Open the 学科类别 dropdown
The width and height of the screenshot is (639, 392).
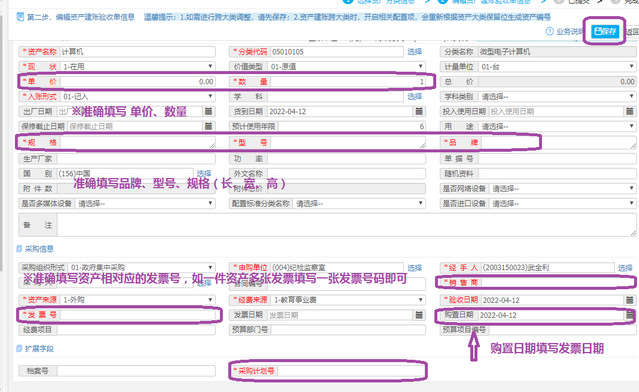coord(557,97)
